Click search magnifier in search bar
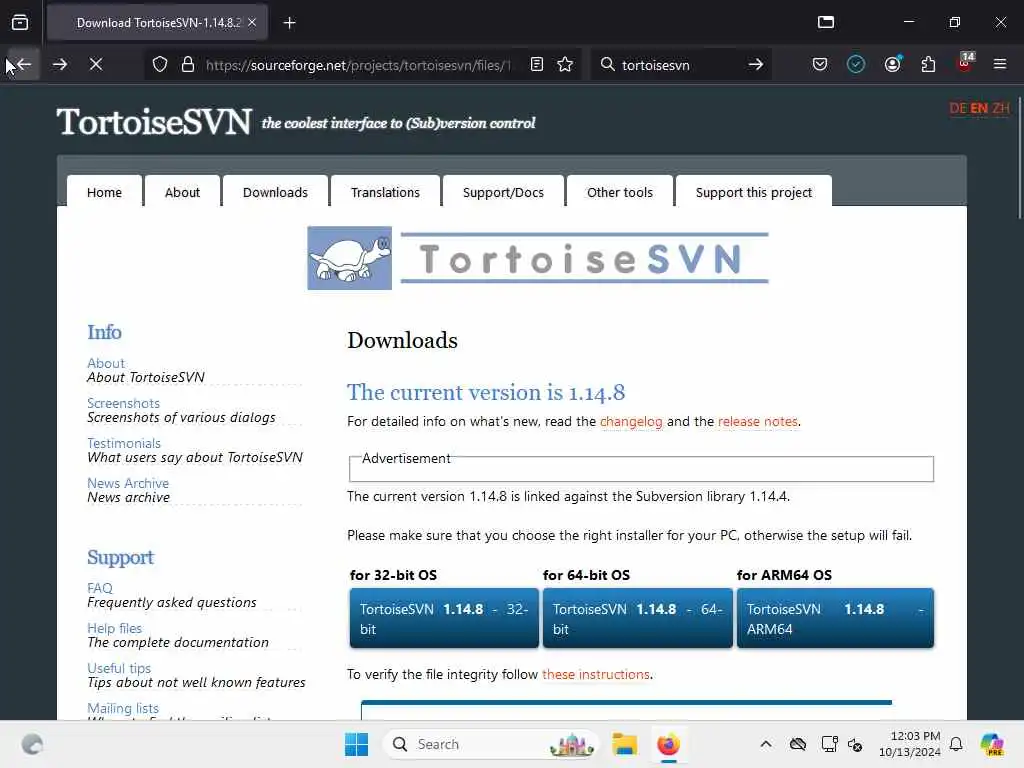 click(x=607, y=65)
